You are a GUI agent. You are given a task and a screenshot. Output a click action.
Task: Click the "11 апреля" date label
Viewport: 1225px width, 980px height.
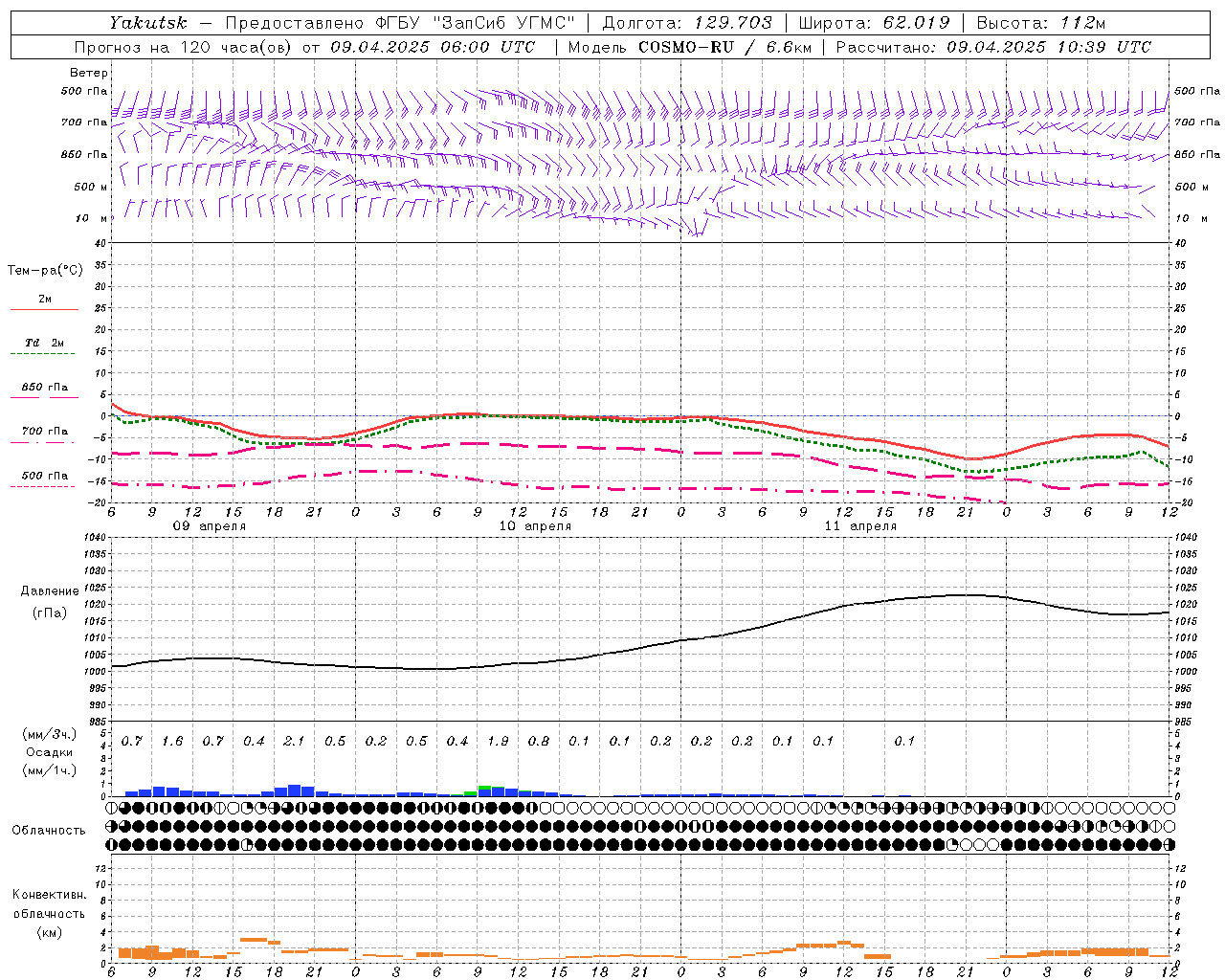pos(860,526)
